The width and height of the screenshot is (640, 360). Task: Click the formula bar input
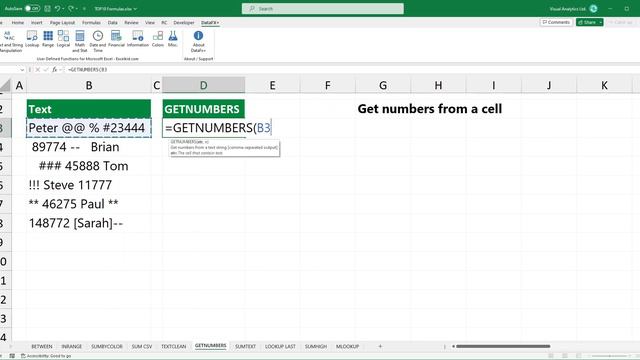[x=351, y=70]
